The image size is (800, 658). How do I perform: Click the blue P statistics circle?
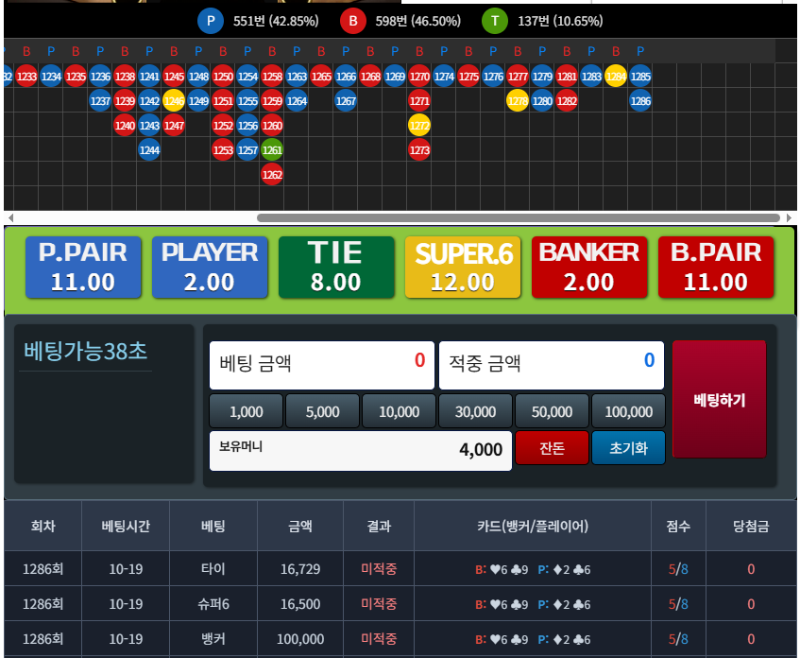(210, 21)
